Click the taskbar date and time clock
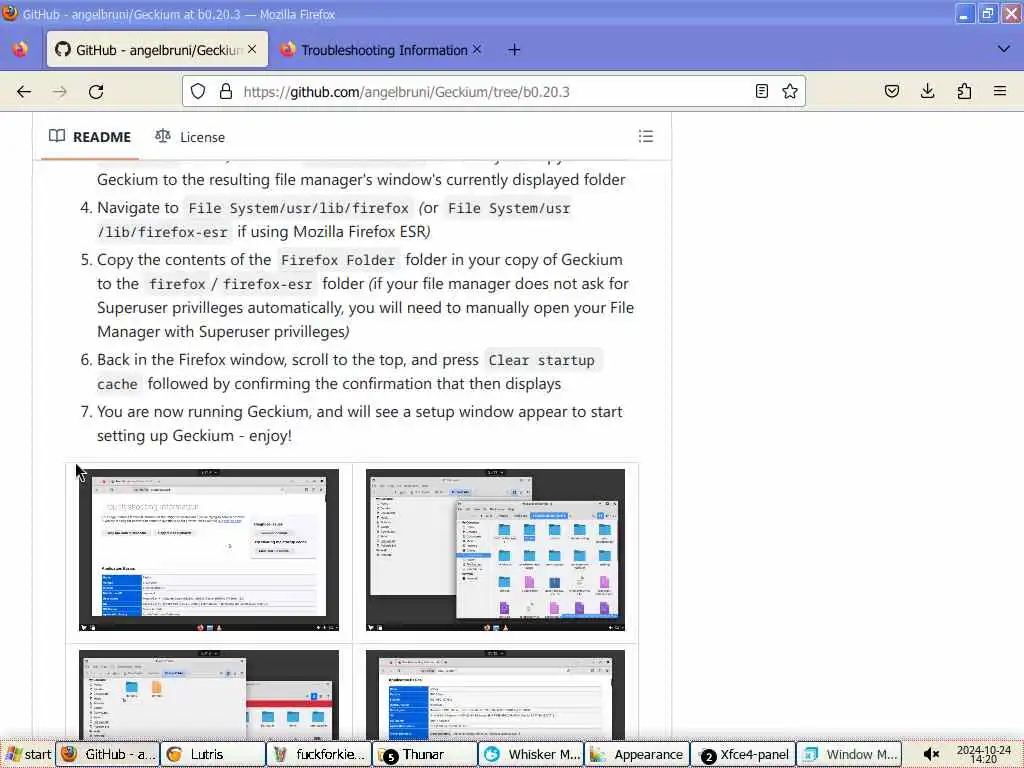1024x768 pixels. point(983,754)
